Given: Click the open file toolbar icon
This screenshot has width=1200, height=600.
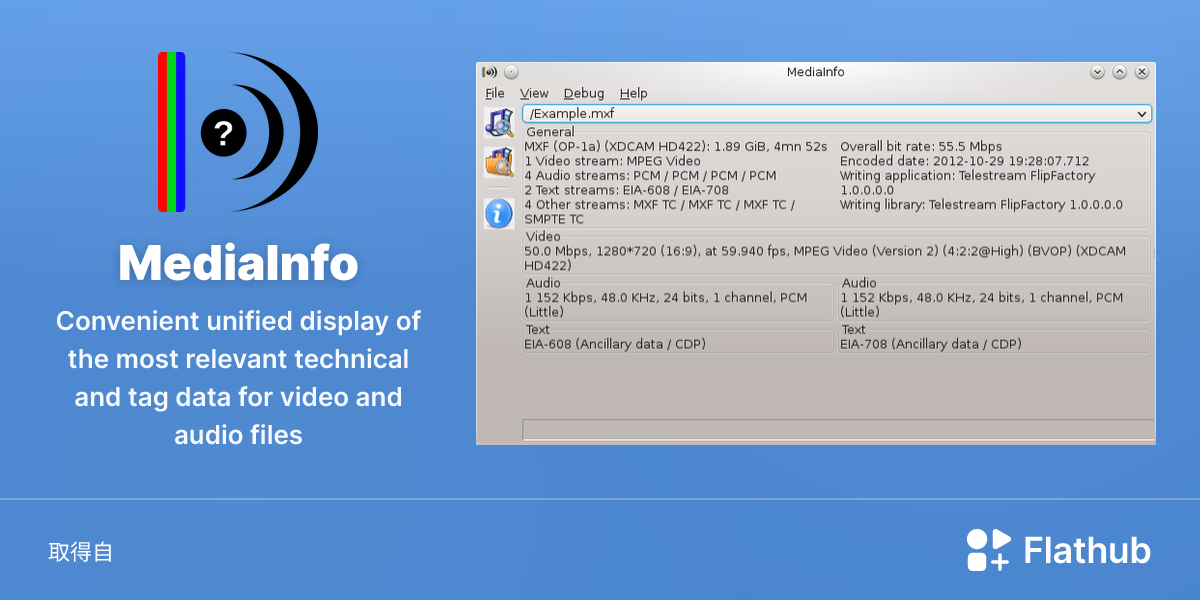Looking at the screenshot, I should [499, 122].
